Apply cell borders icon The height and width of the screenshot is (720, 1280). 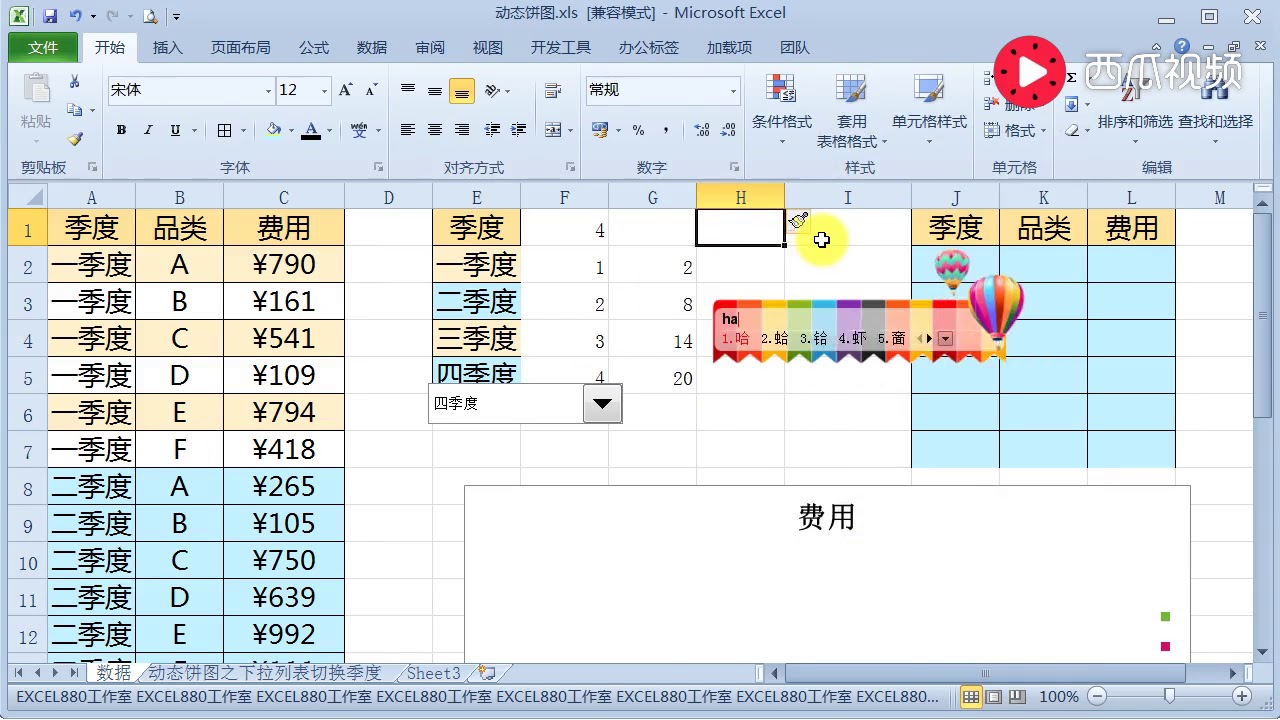point(224,130)
